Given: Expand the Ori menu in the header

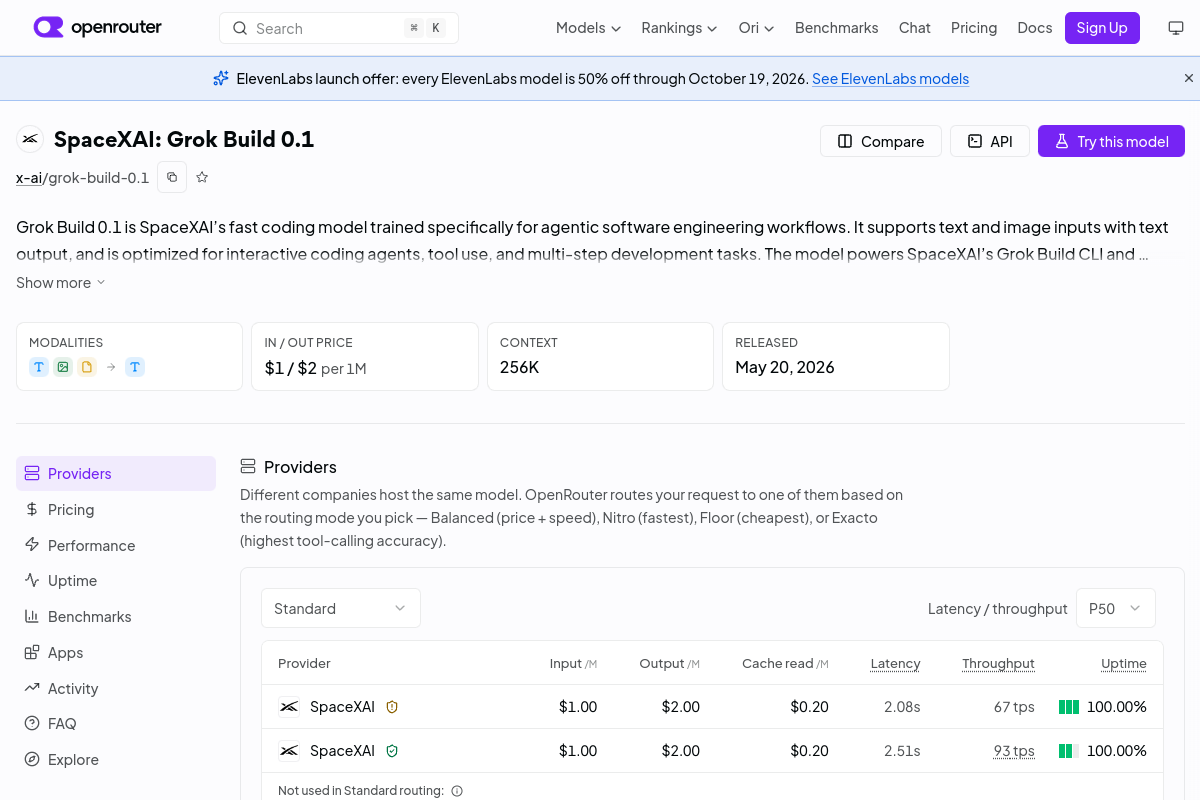Looking at the screenshot, I should point(756,28).
